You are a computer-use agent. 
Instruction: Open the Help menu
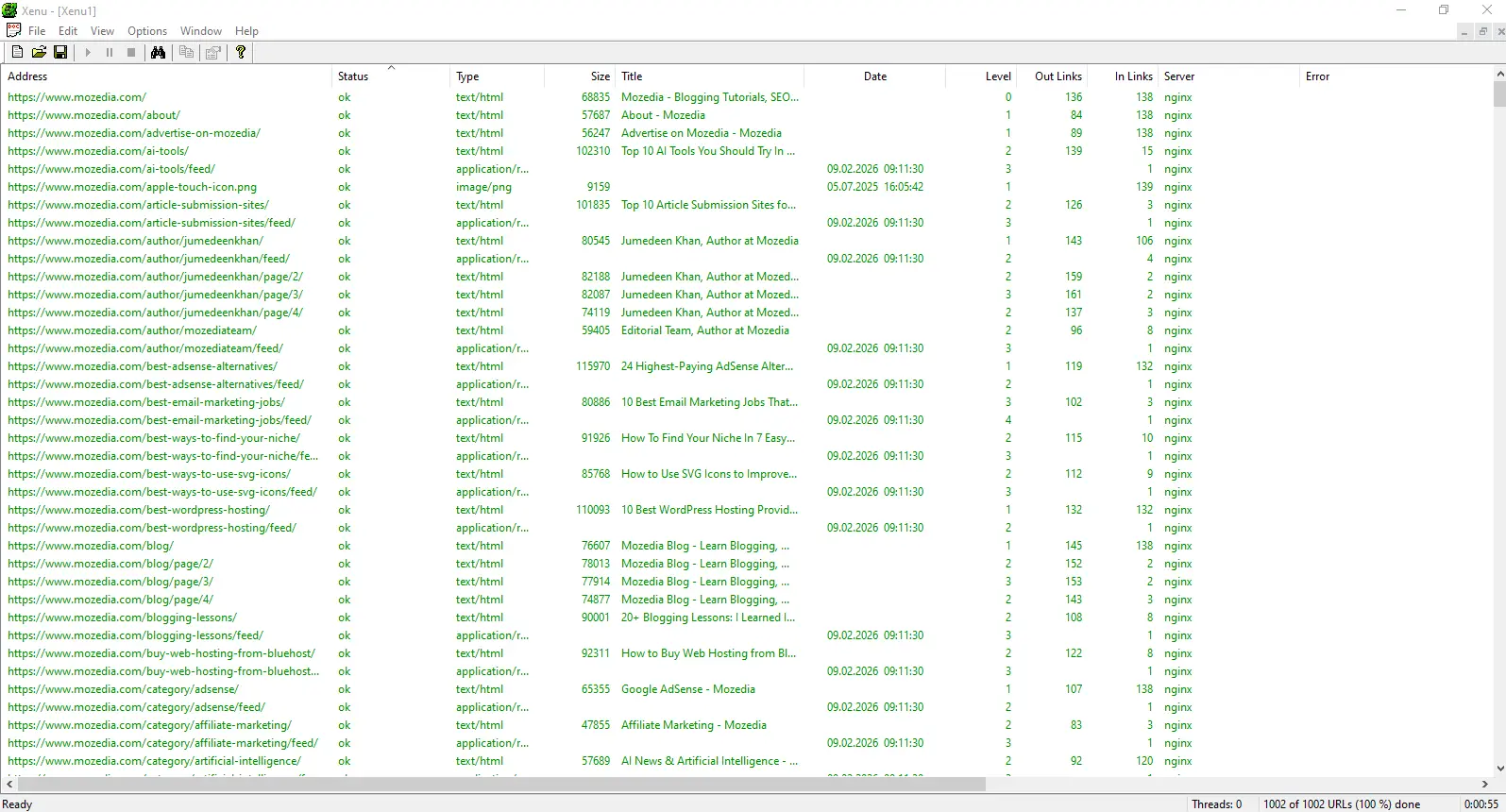246,31
